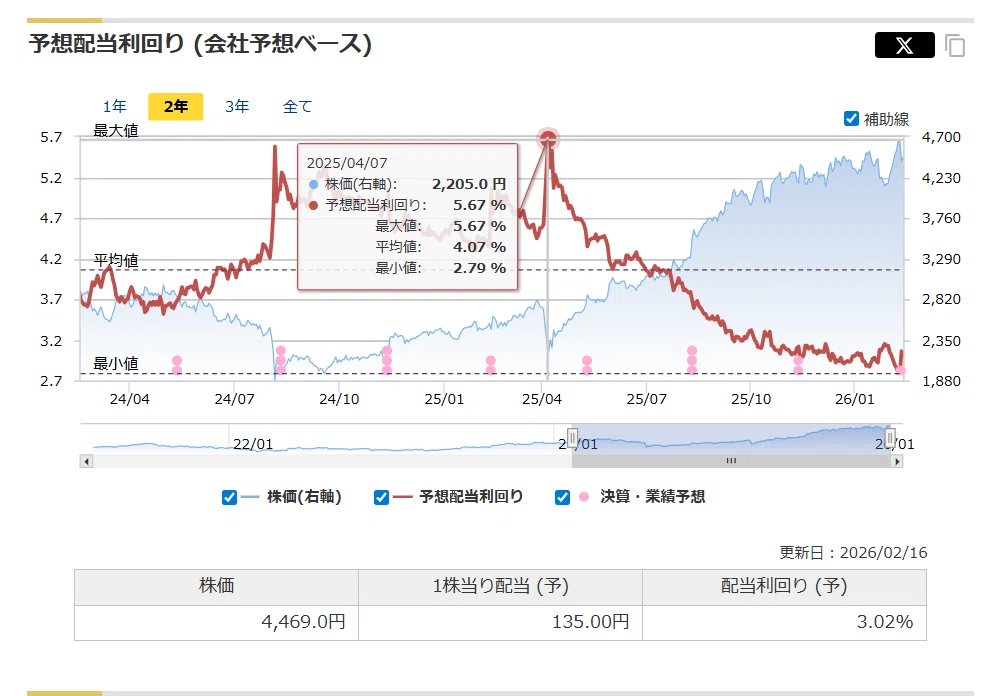The image size is (988, 696).
Task: Click the 最大値 guideline label
Action: [116, 130]
